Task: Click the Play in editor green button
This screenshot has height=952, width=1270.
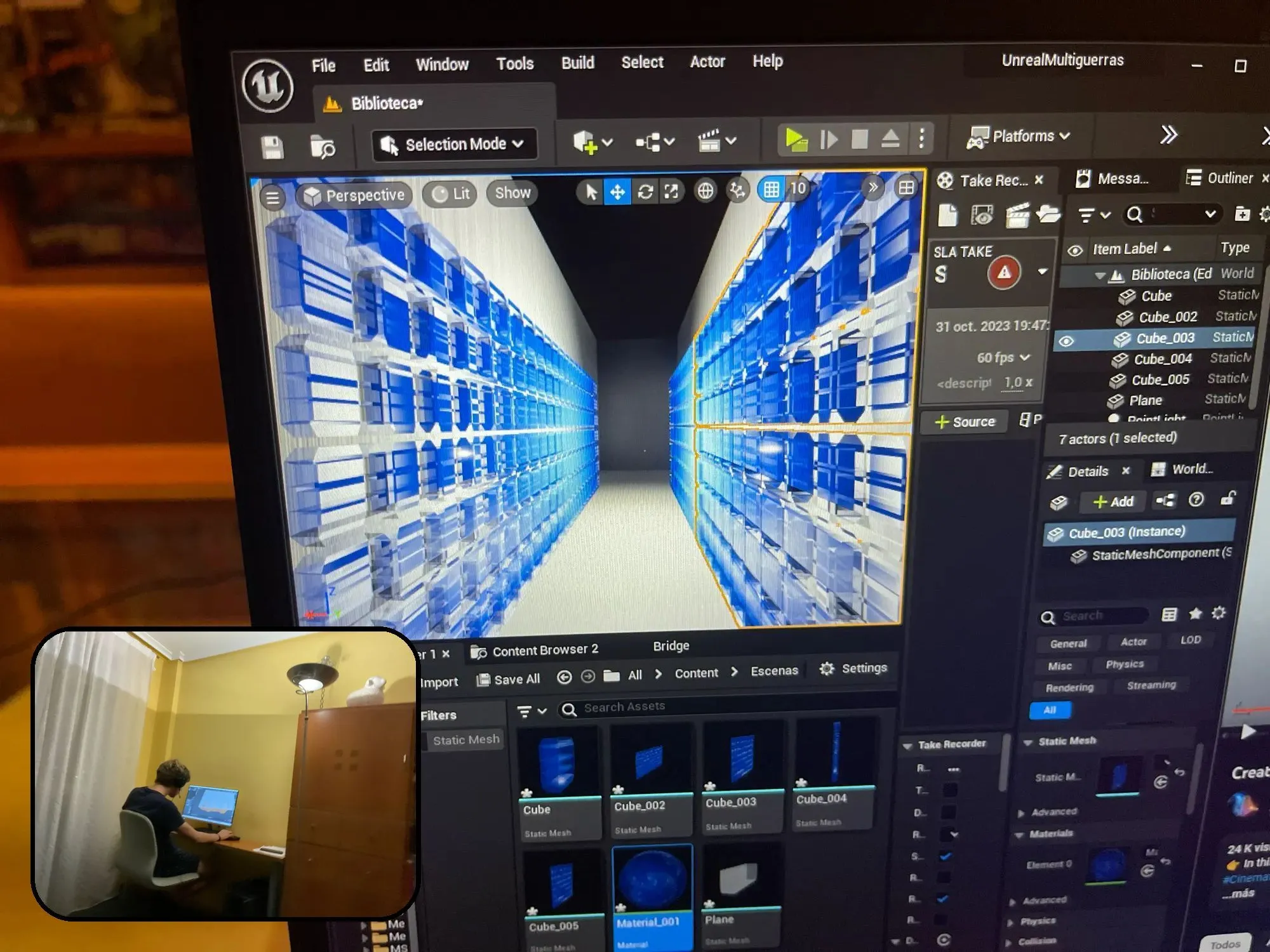Action: 796,138
